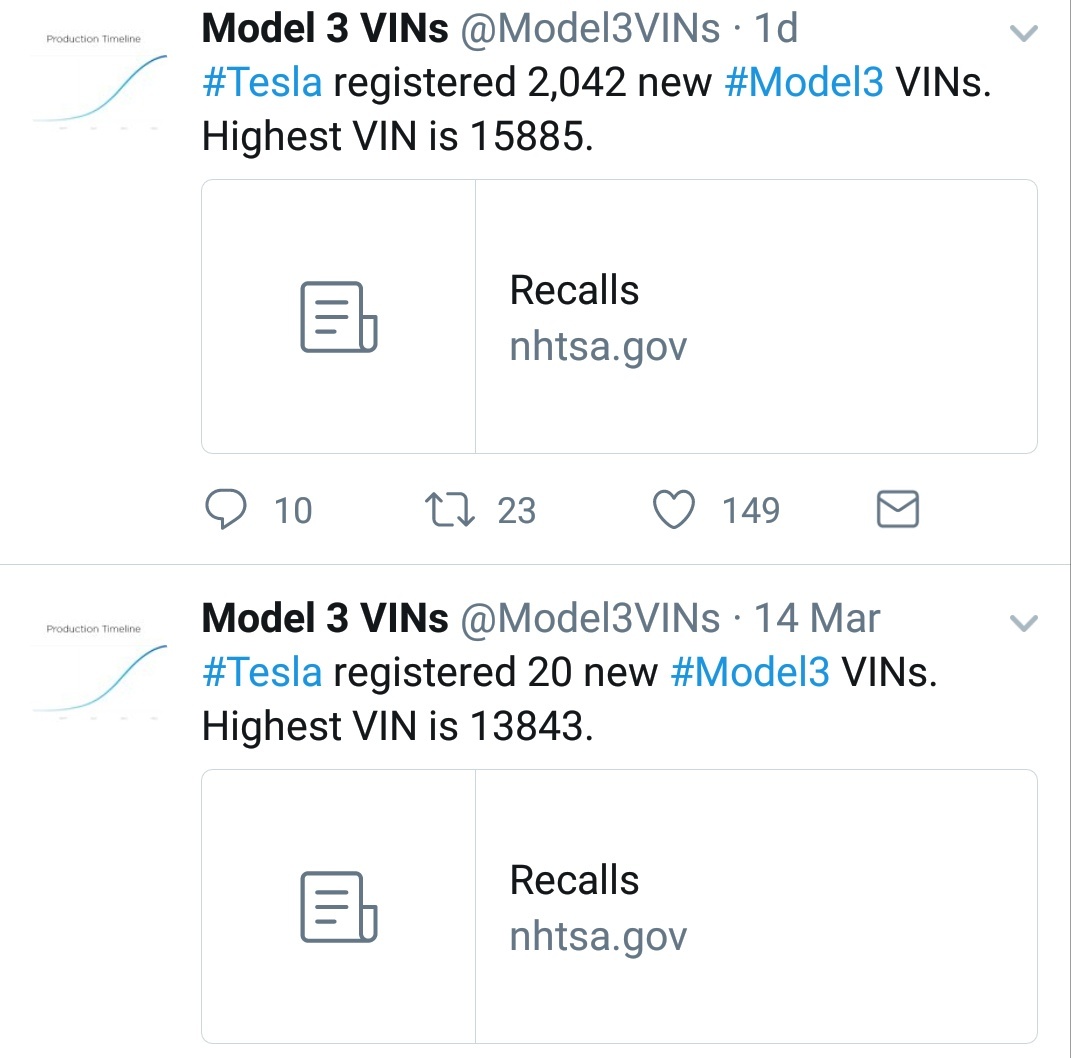Expand options chevron on the 14 Mar tweet
The image size is (1071, 1058).
(1023, 623)
